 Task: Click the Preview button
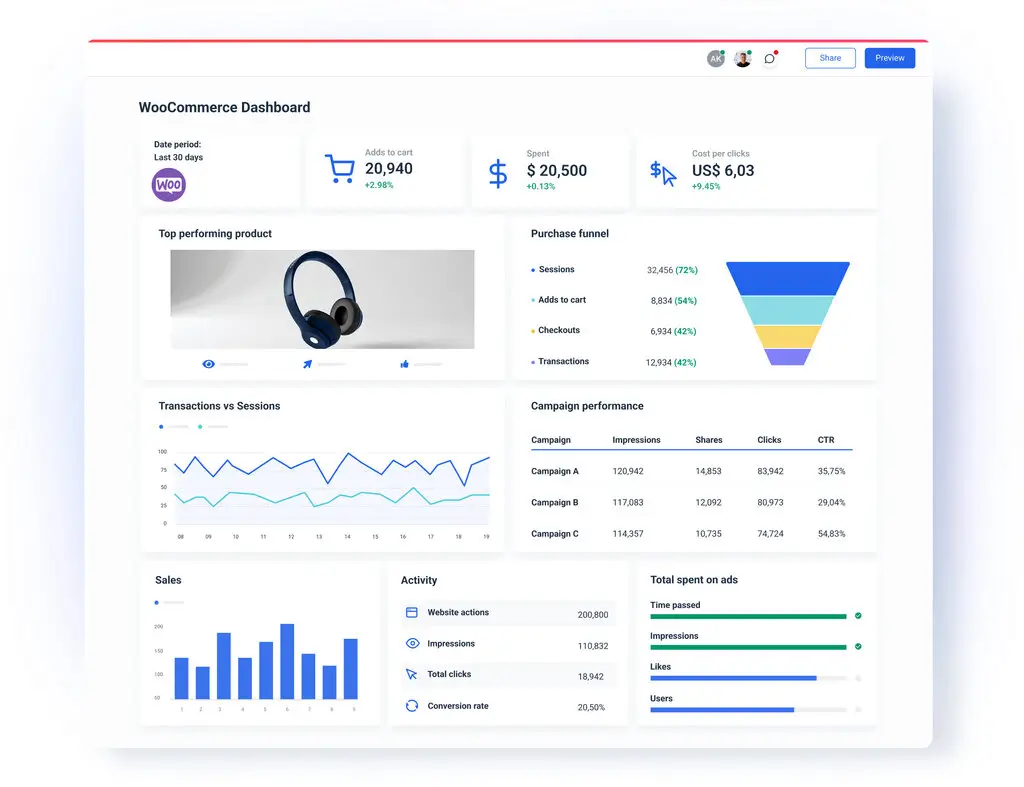(889, 57)
